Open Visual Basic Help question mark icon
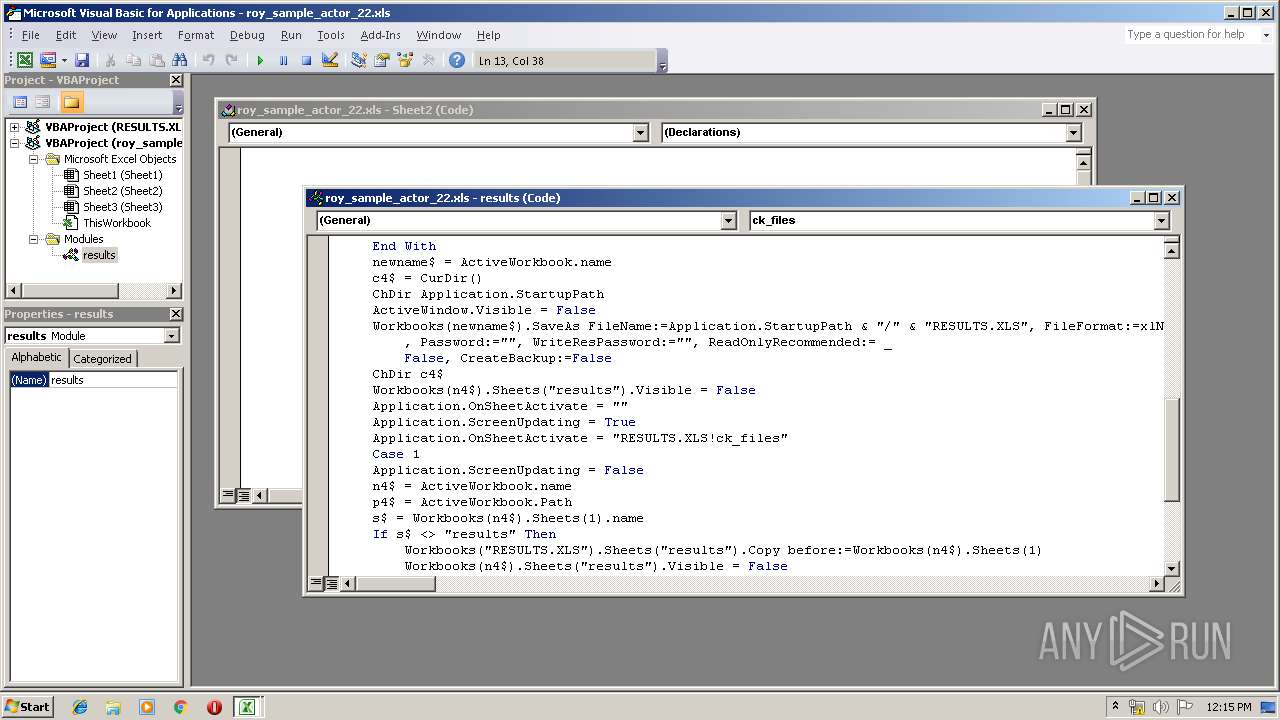1280x720 pixels. pyautogui.click(x=457, y=60)
